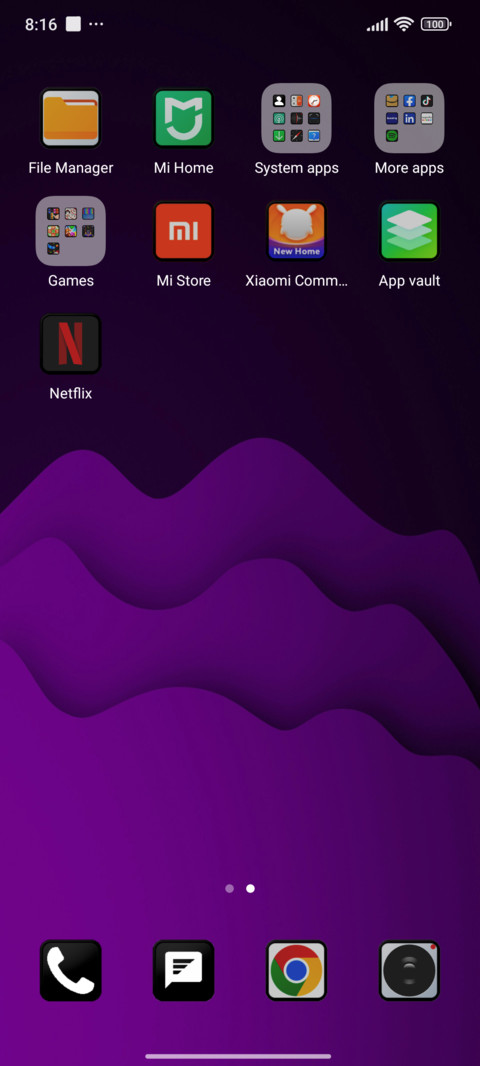Screen dimensions: 480x1066
Task: Click the "Mi Home" label
Action: coord(184,168)
